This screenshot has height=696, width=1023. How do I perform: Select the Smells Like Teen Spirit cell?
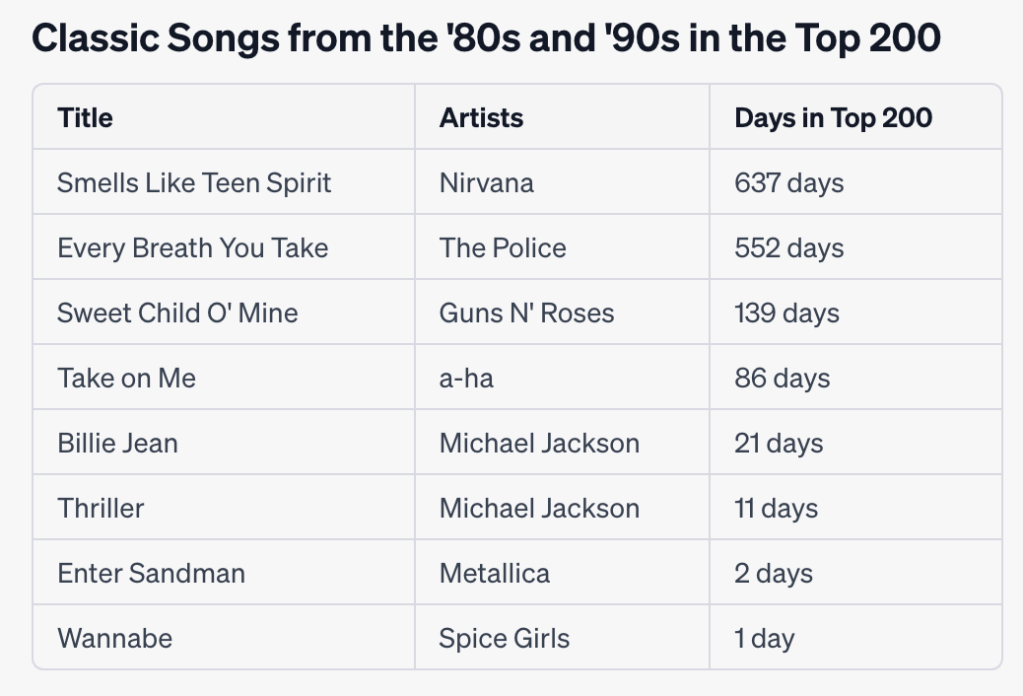[x=194, y=183]
